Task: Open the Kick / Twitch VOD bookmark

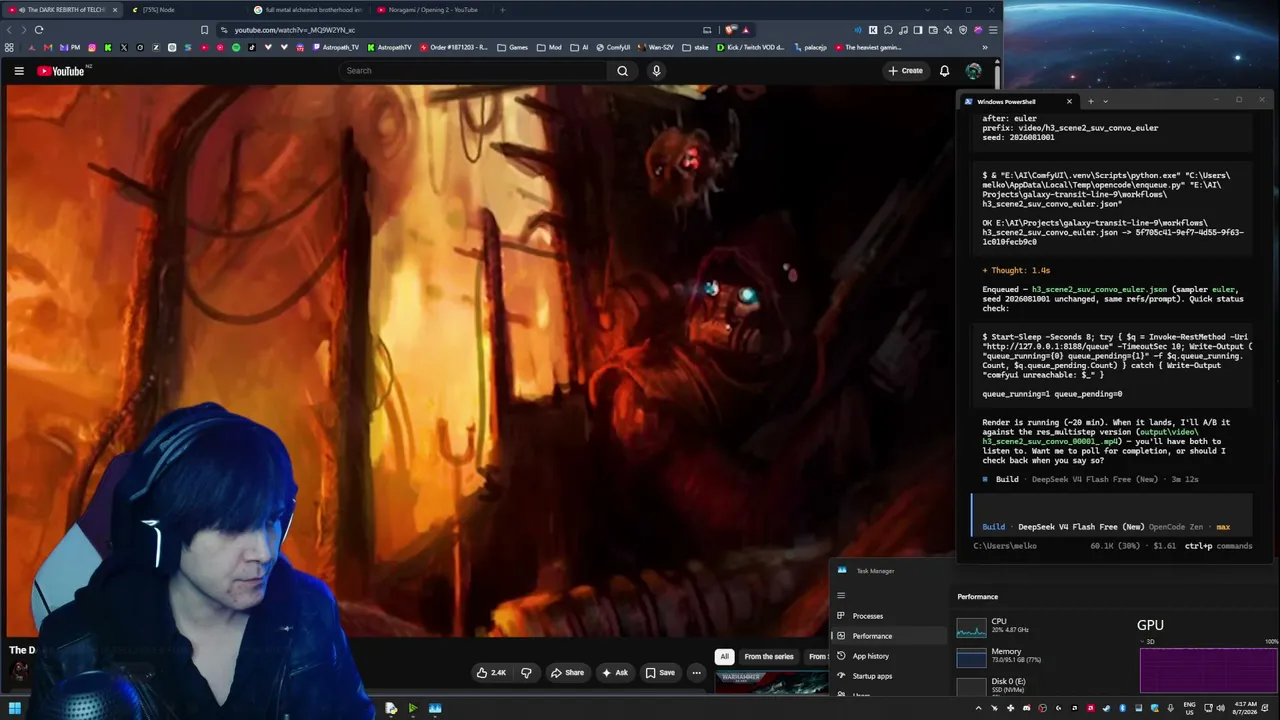Action: click(751, 47)
